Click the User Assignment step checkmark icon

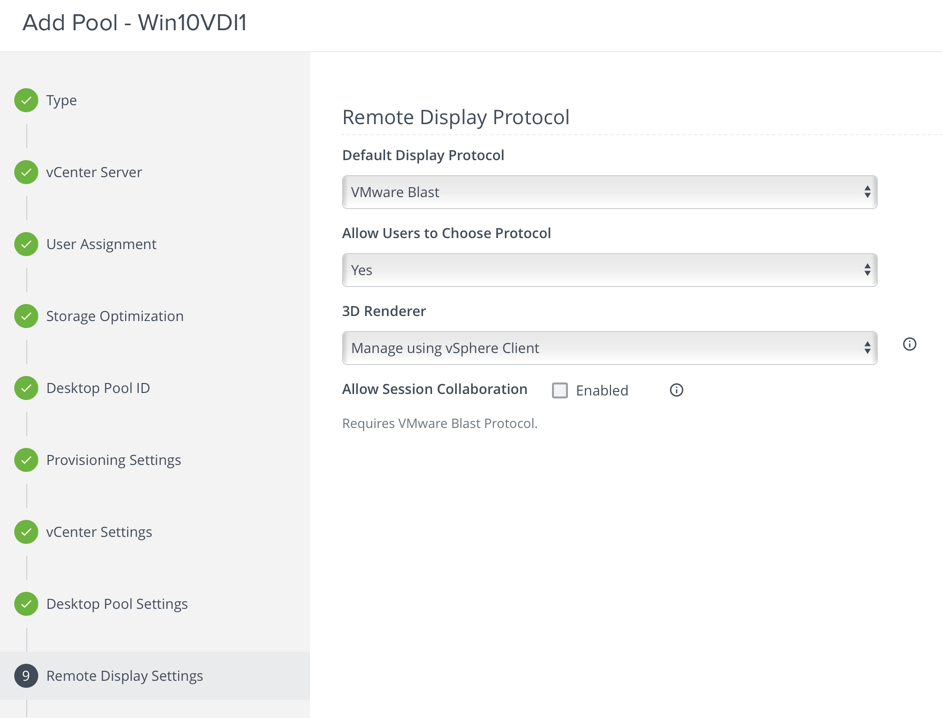(x=26, y=244)
